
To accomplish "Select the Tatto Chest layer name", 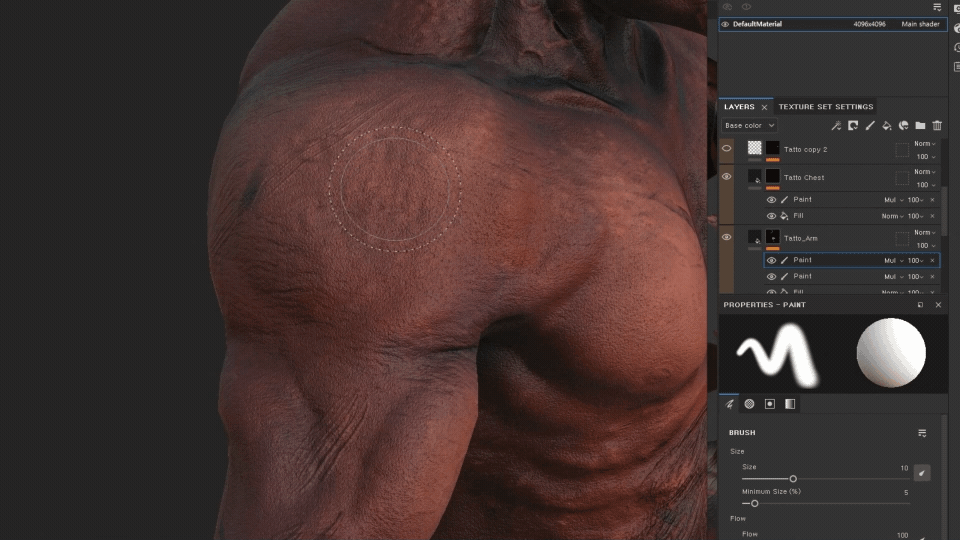I will 804,178.
